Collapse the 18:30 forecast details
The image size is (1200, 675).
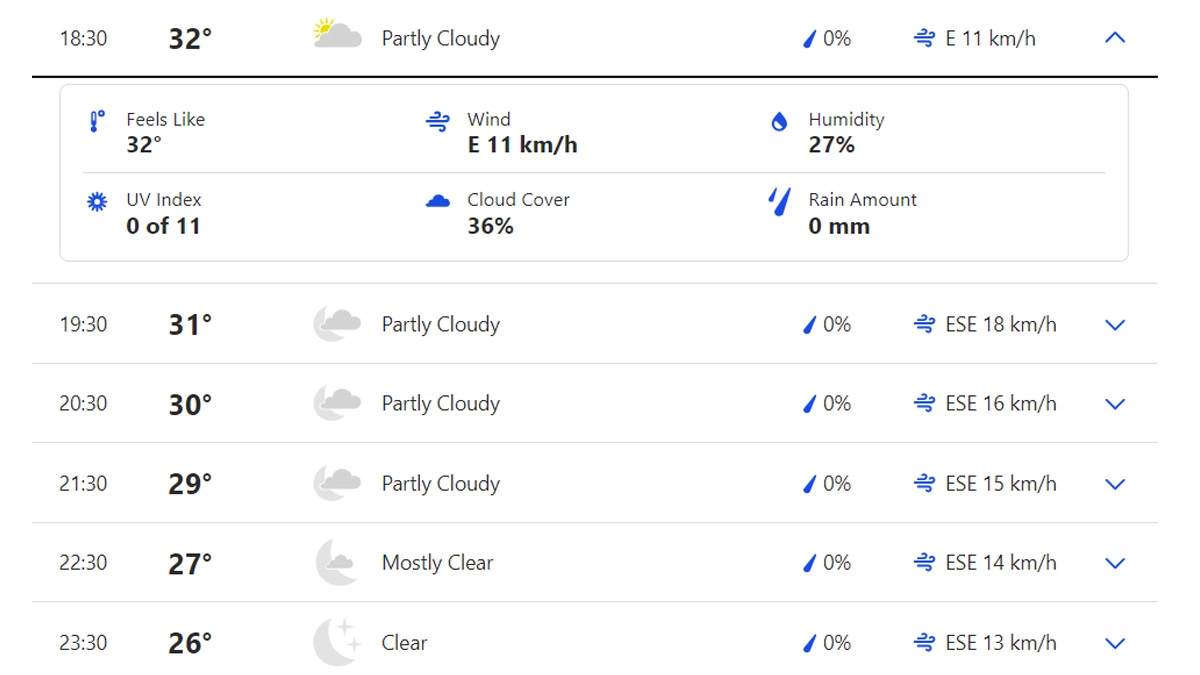click(1115, 38)
